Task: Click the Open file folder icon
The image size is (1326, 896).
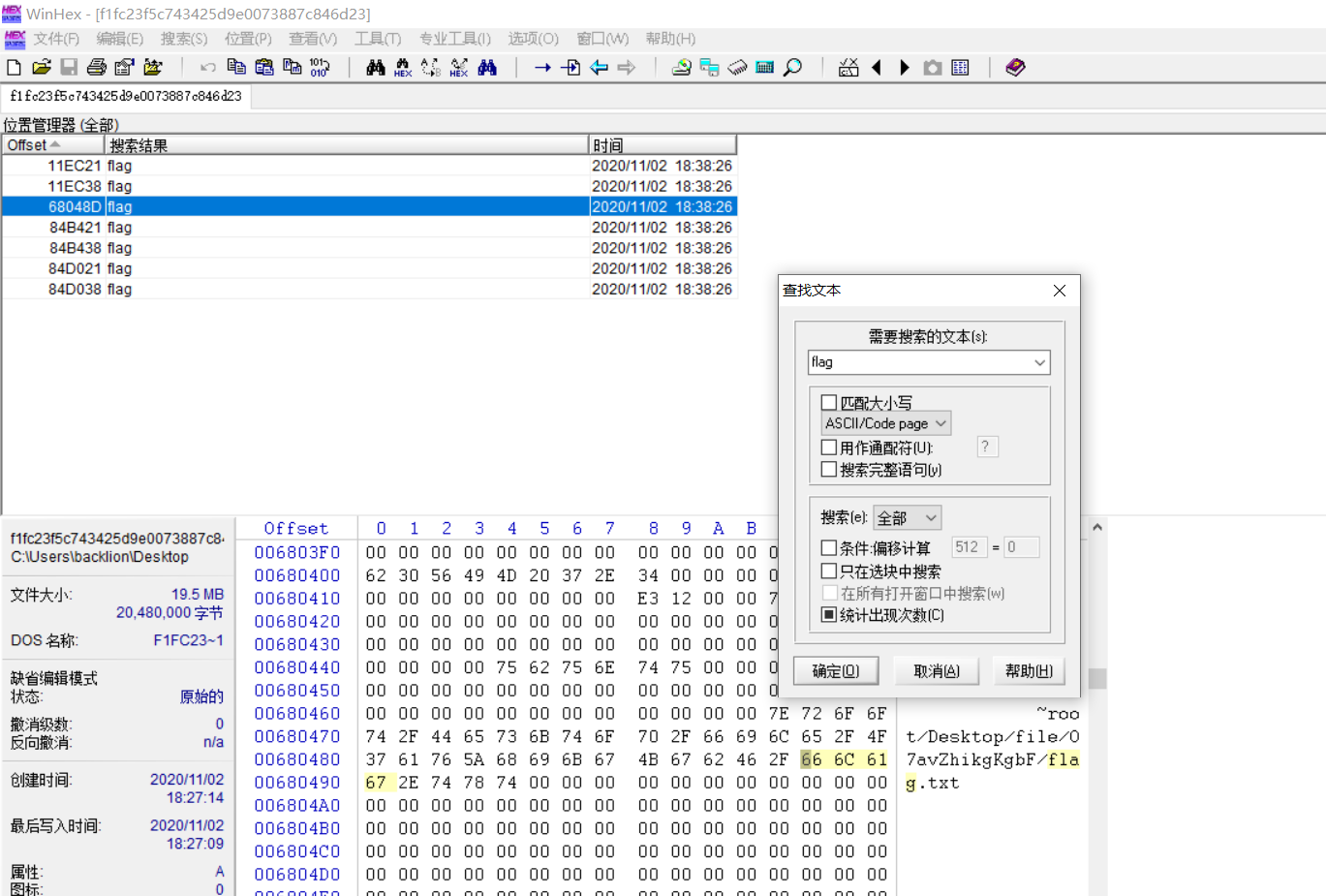Action: coord(41,67)
